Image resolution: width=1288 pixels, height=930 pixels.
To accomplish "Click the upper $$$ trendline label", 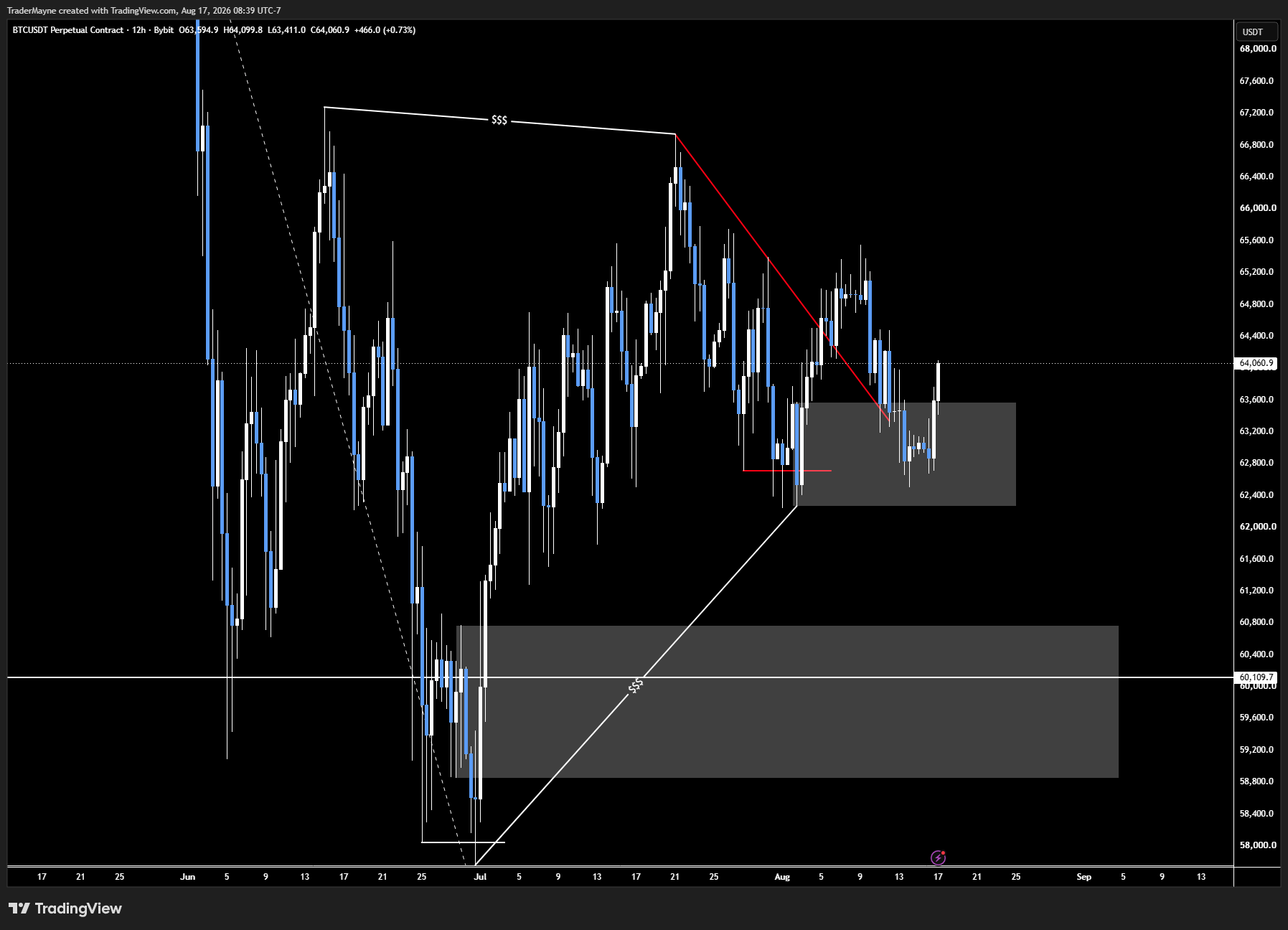I will [x=499, y=120].
